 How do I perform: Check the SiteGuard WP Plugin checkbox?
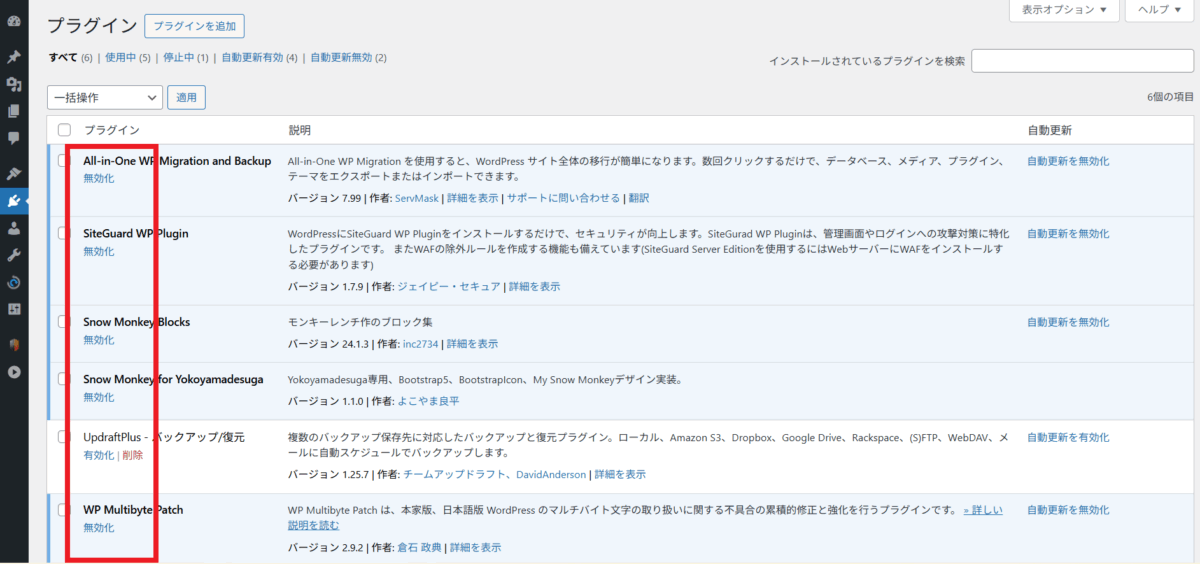click(64, 234)
